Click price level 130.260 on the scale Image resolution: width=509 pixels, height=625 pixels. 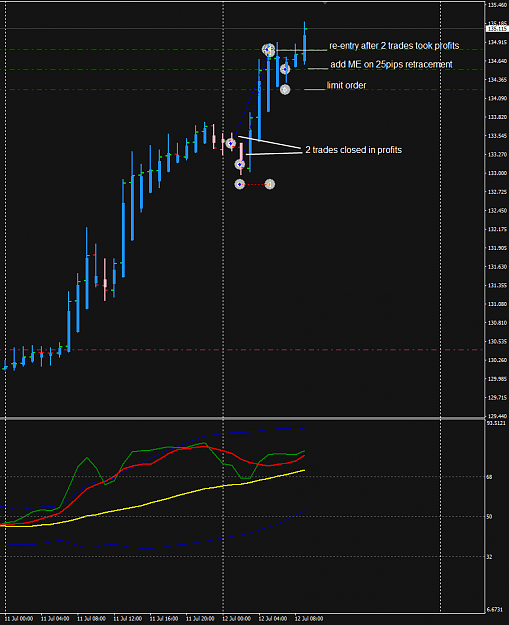click(x=497, y=360)
